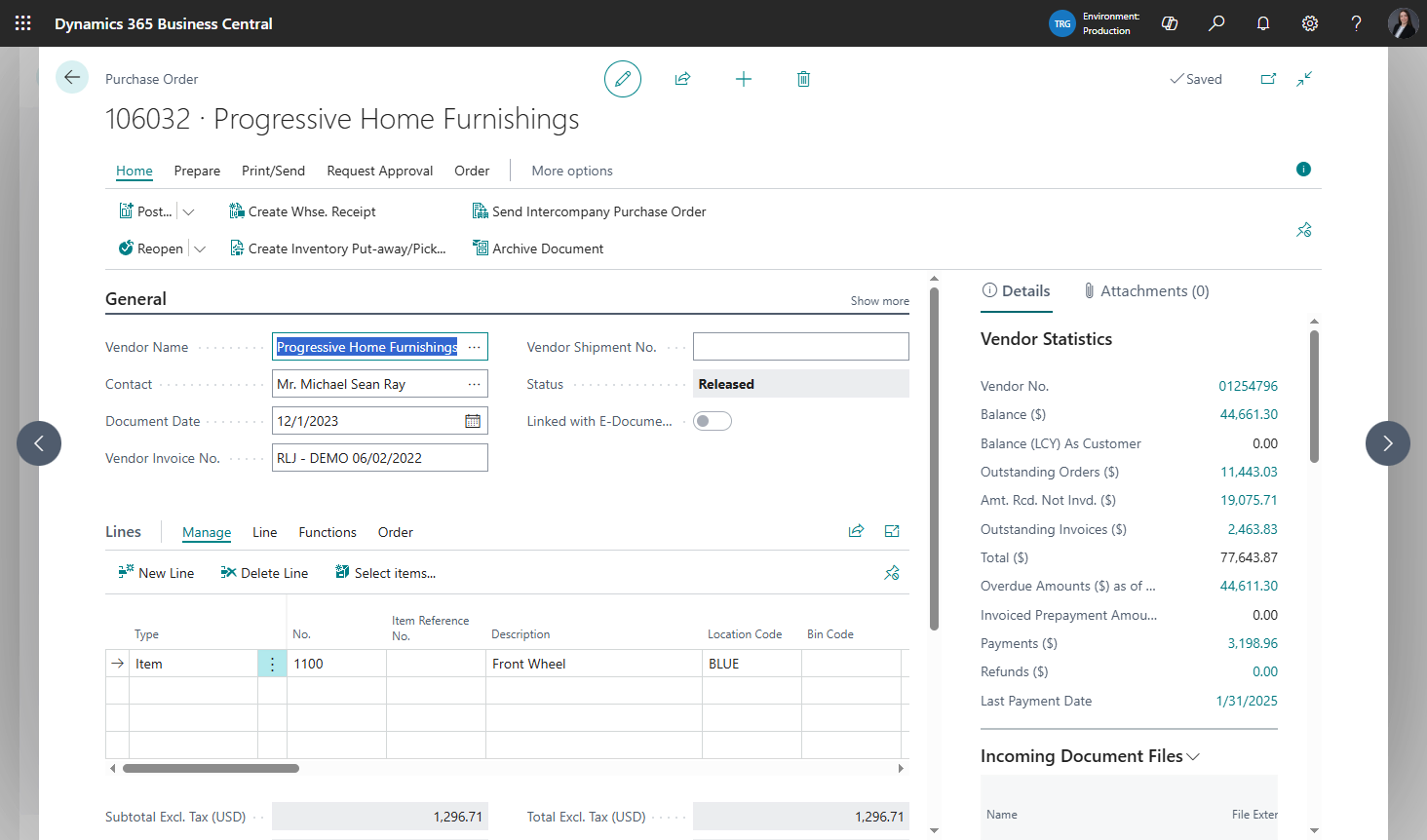Image resolution: width=1427 pixels, height=840 pixels.
Task: Expand the Reopen dropdown arrow
Action: pos(200,248)
